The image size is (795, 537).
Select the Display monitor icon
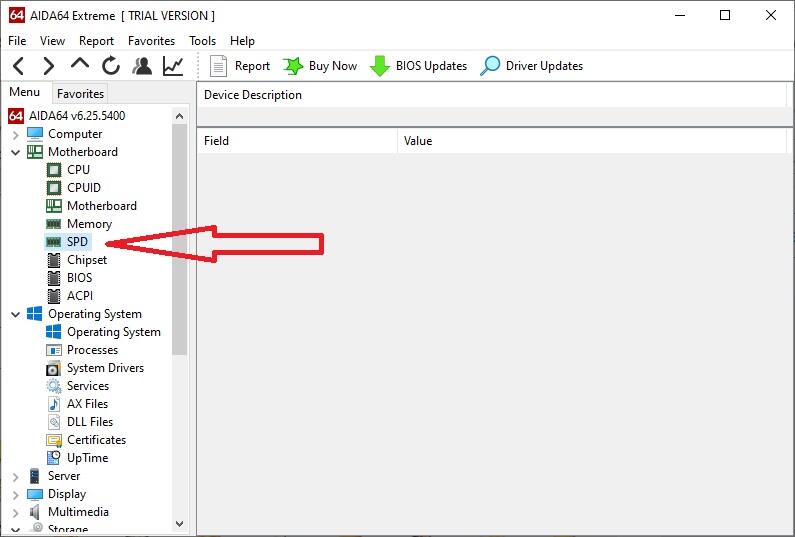(35, 494)
